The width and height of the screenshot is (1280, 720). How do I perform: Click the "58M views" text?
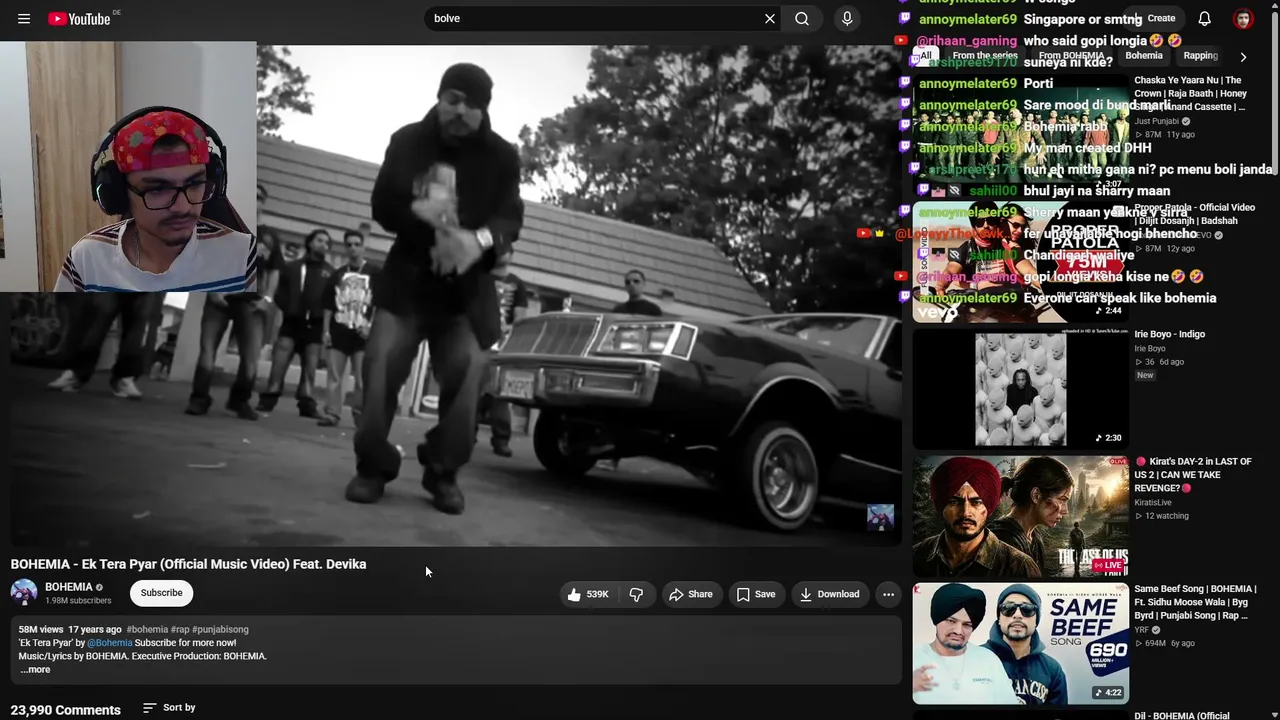coord(41,630)
